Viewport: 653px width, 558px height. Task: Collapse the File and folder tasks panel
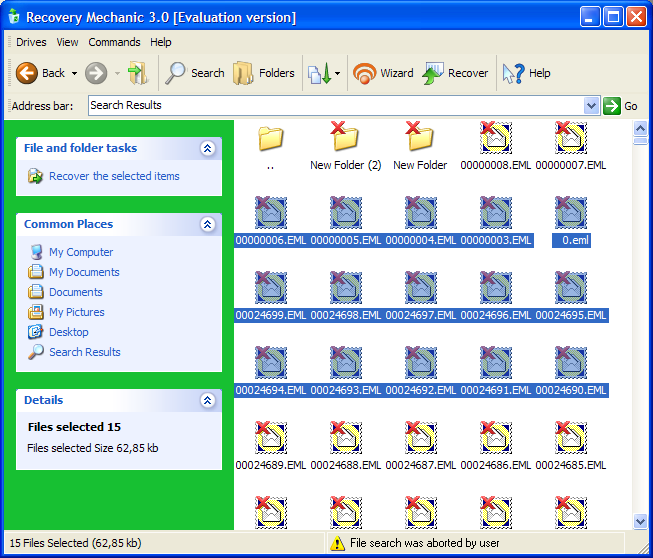coord(207,148)
